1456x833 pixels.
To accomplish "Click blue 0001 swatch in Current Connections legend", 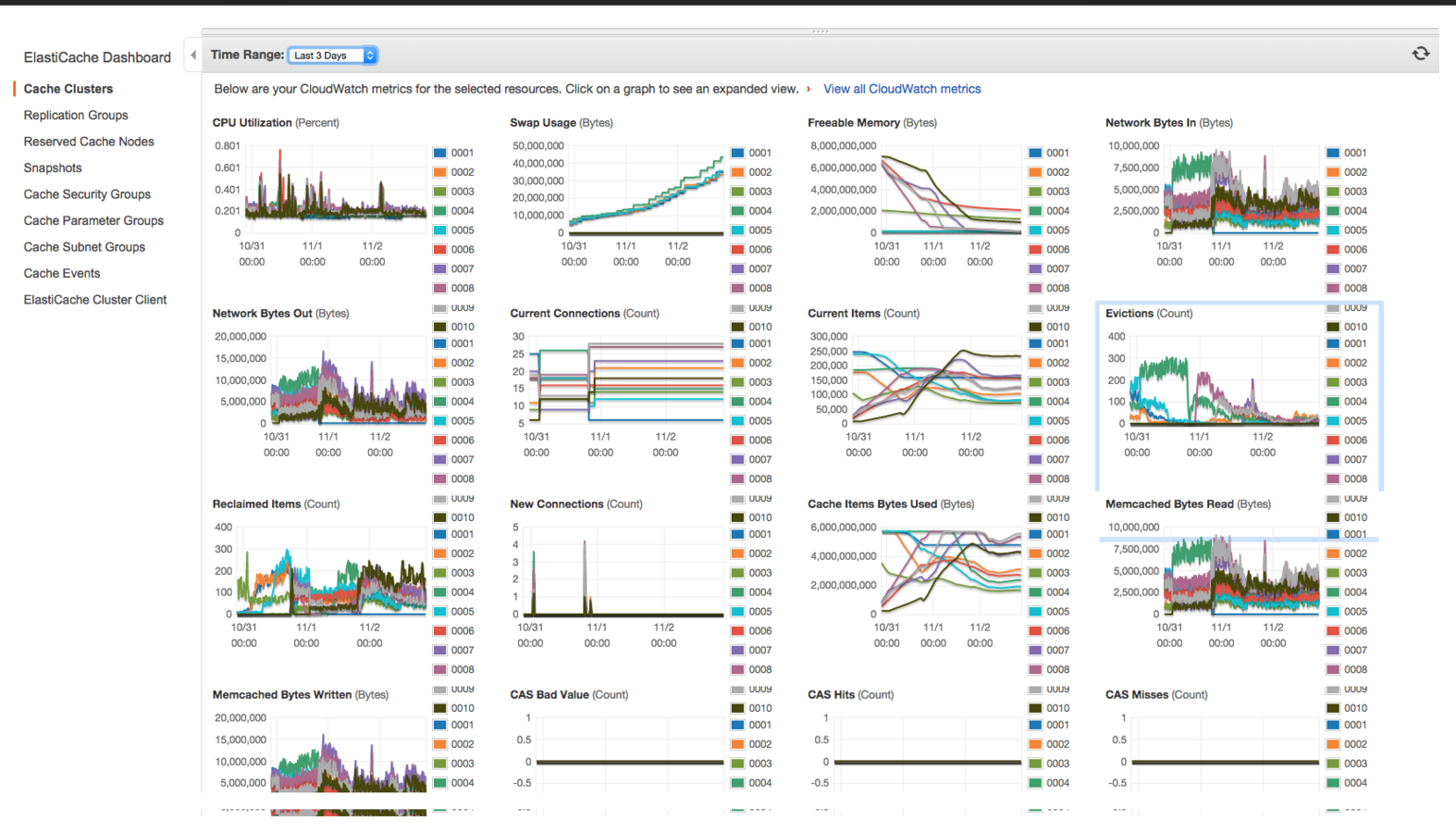I will [738, 343].
